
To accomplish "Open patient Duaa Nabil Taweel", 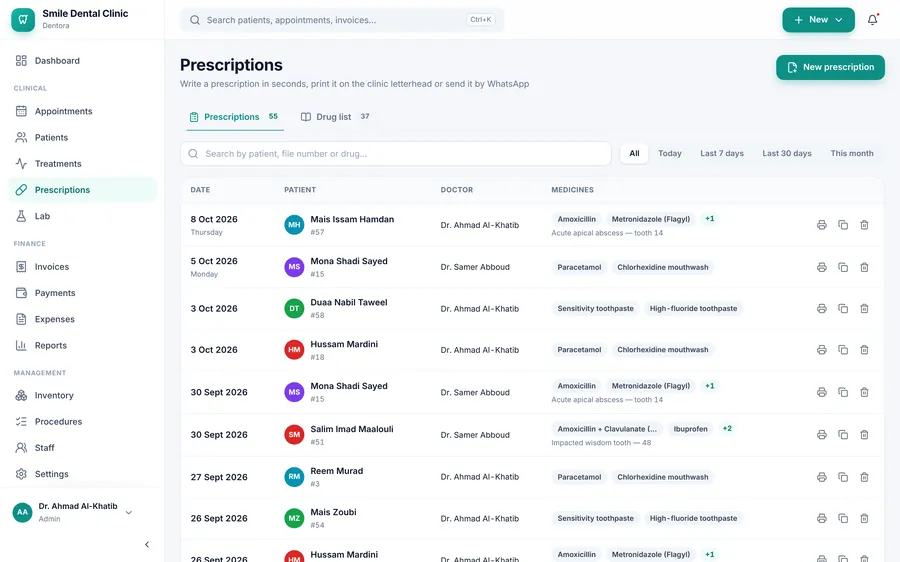I will click(349, 303).
